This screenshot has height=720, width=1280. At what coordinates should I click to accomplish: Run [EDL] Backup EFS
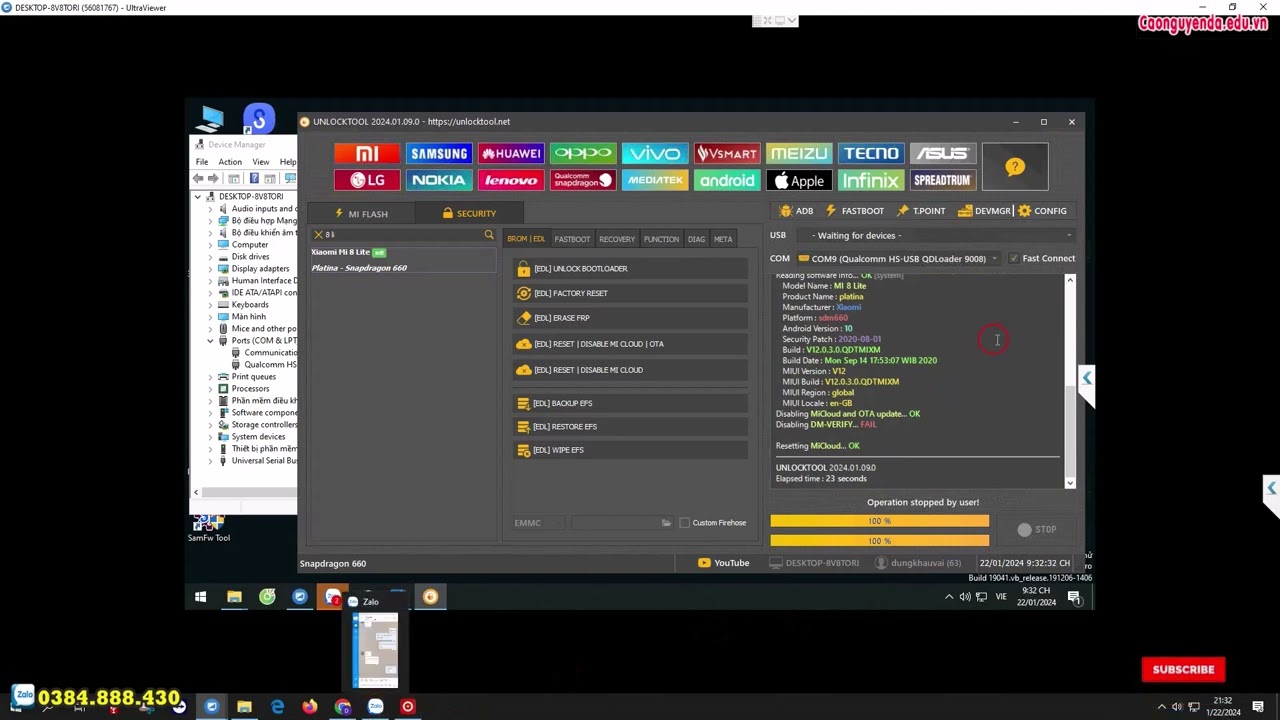tap(631, 404)
